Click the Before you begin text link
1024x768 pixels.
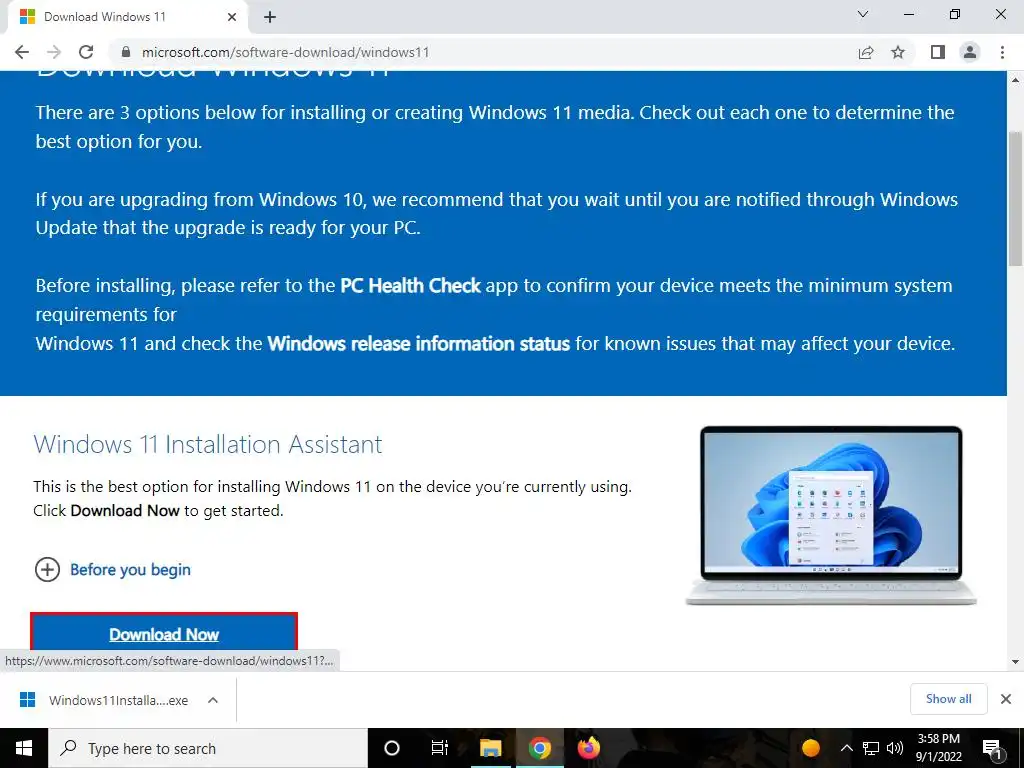(x=130, y=569)
